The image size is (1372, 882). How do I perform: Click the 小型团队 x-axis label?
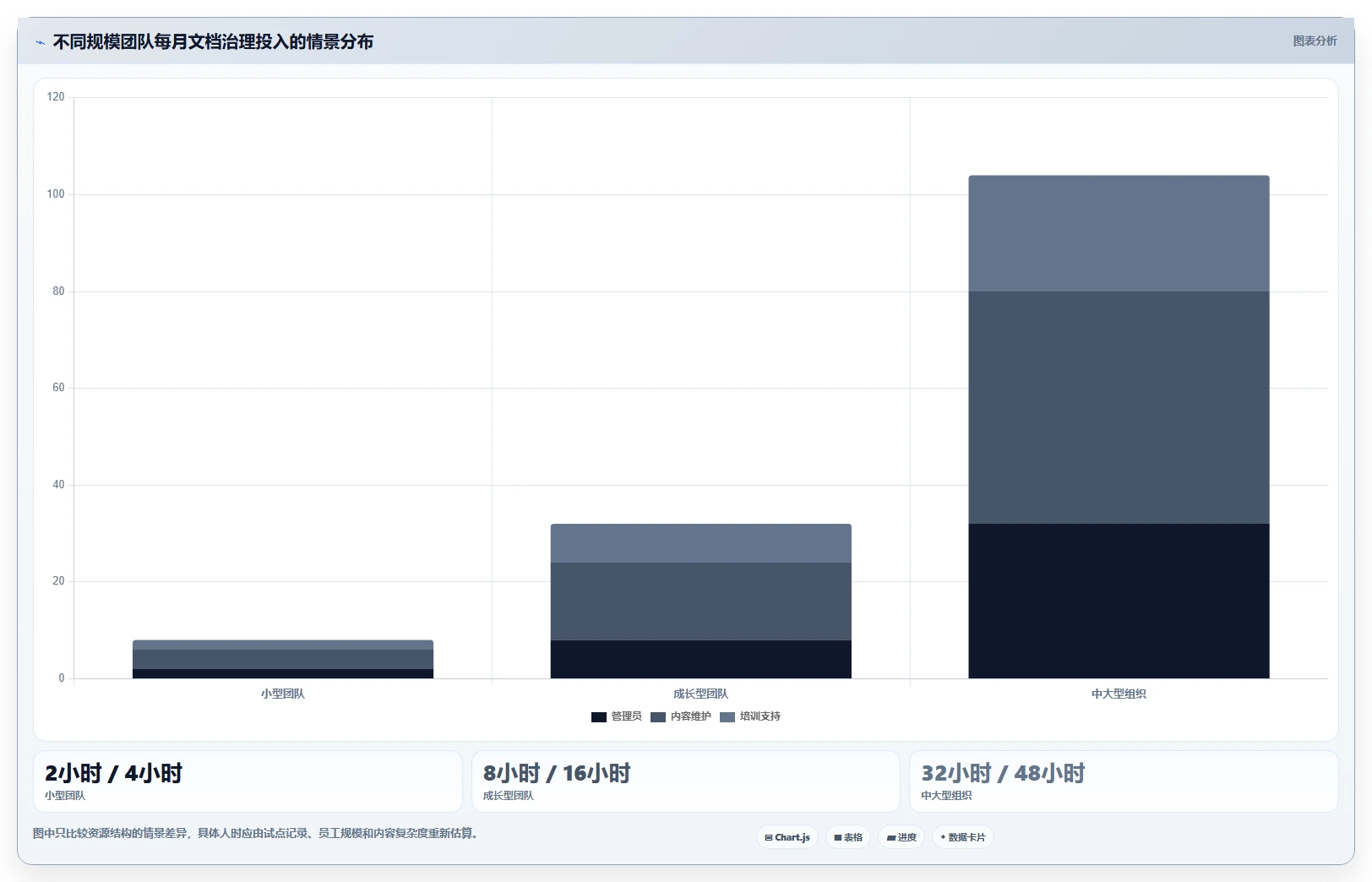click(283, 694)
